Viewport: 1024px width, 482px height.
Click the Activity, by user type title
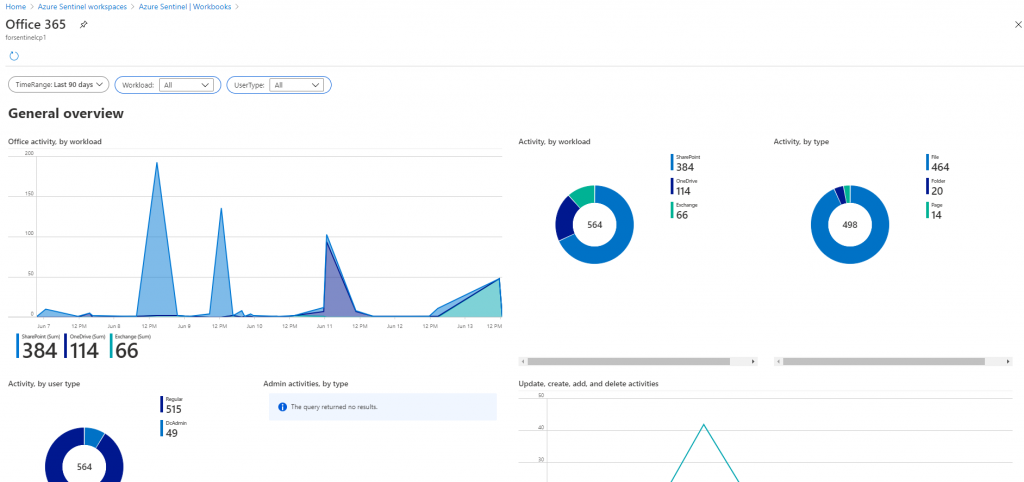point(44,384)
